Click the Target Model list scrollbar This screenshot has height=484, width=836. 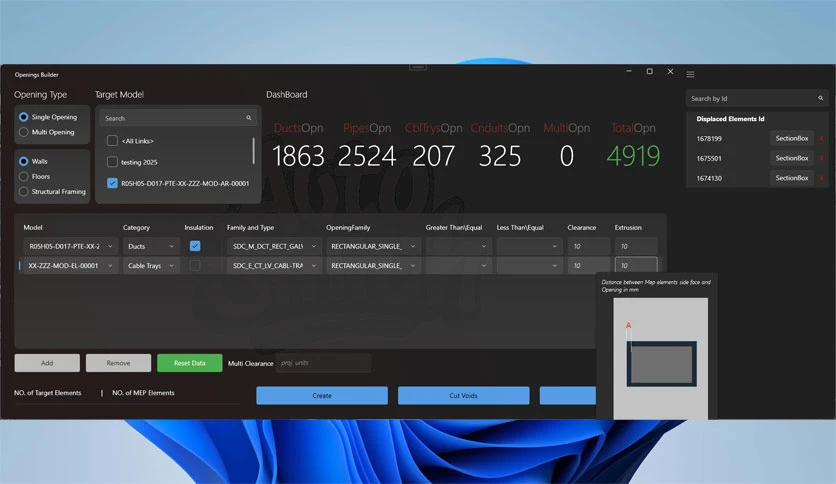253,151
